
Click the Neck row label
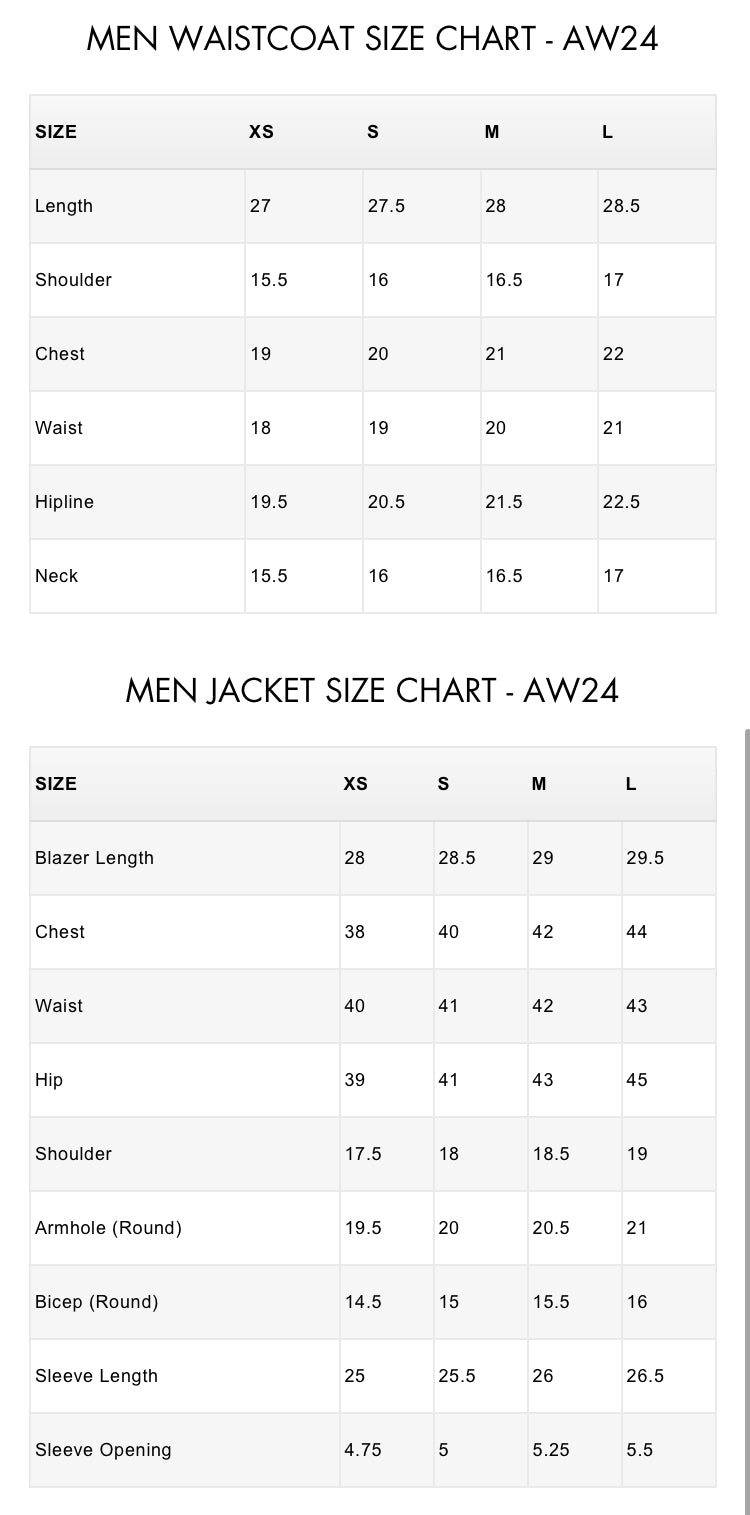coord(57,576)
